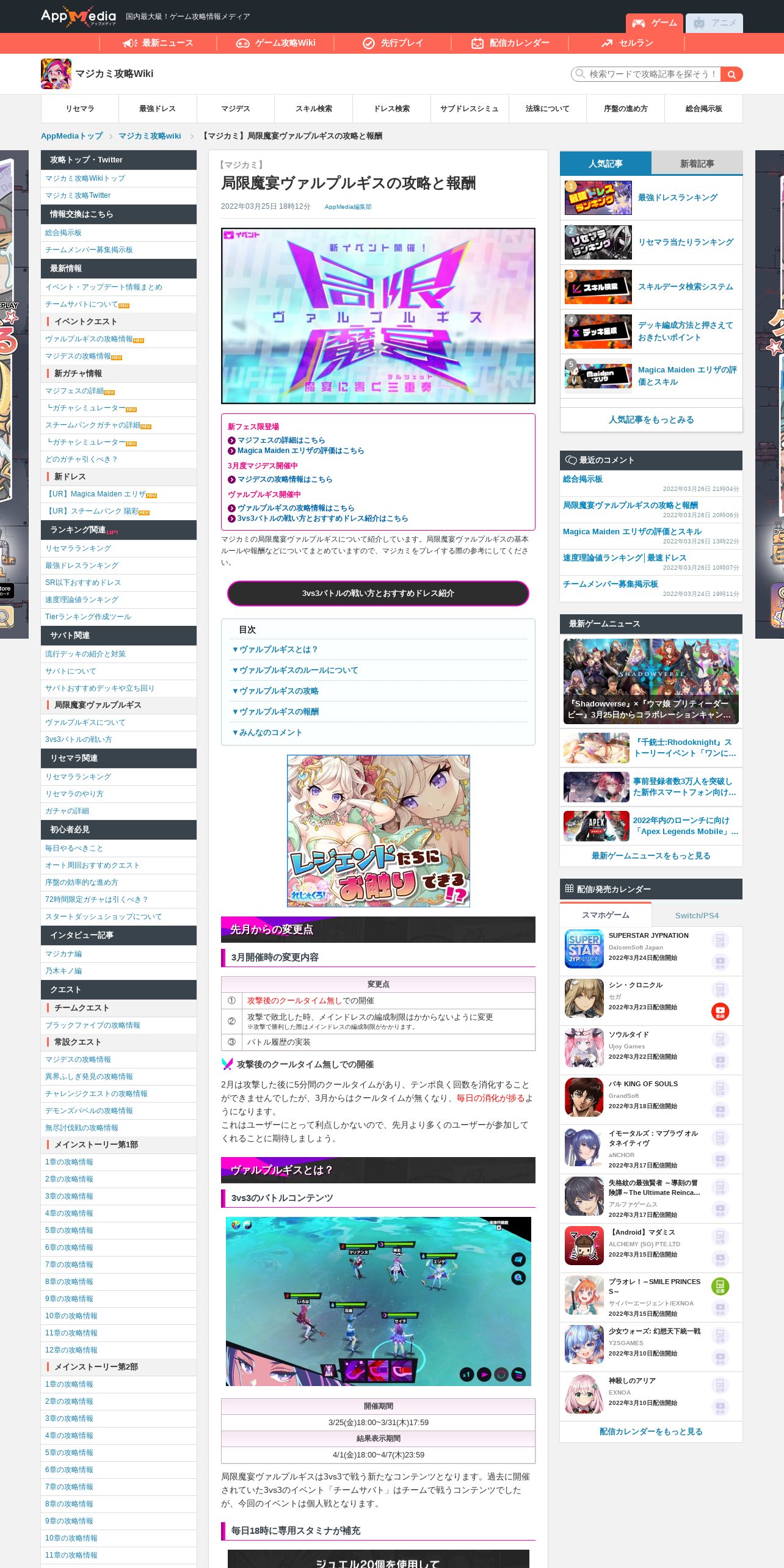Viewport: 784px width, 1568px height.
Task: Click the orange search magnifier button
Action: coord(731,74)
